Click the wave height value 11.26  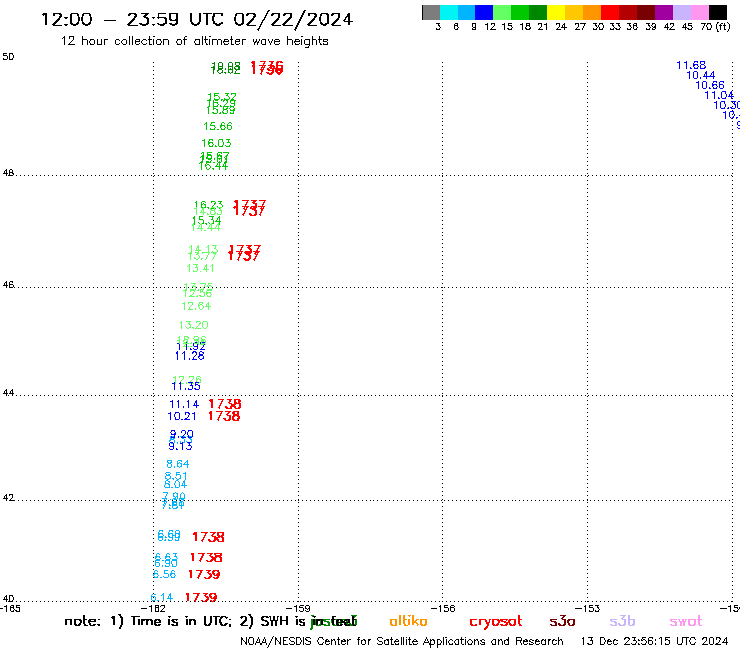coord(190,356)
